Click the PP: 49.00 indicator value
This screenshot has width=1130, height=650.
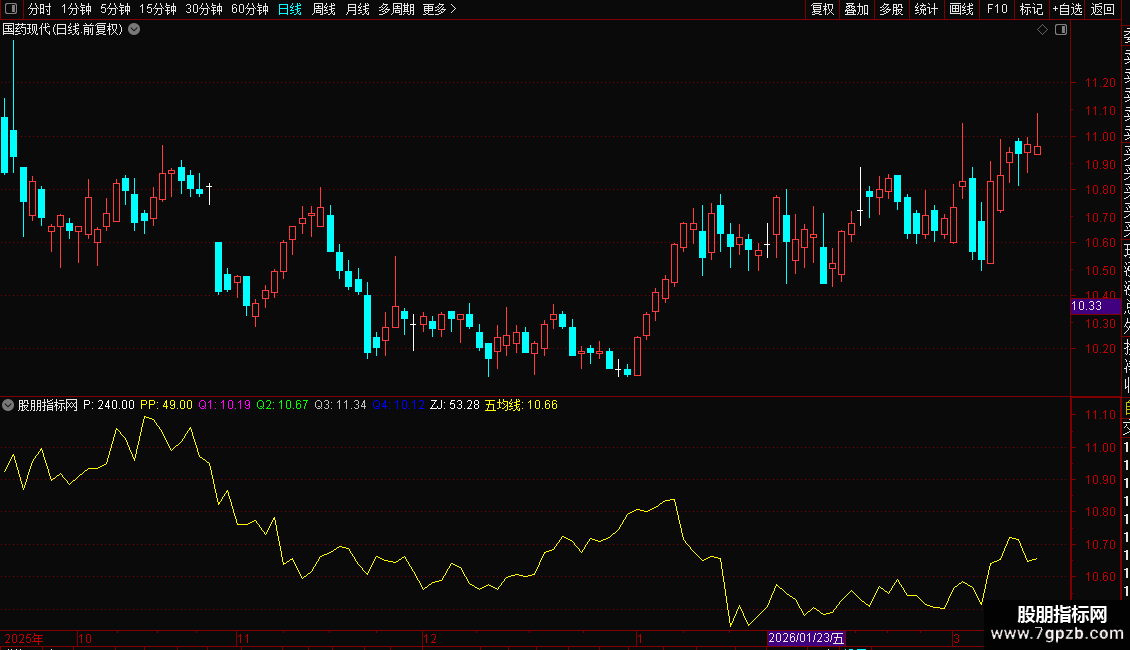point(166,405)
